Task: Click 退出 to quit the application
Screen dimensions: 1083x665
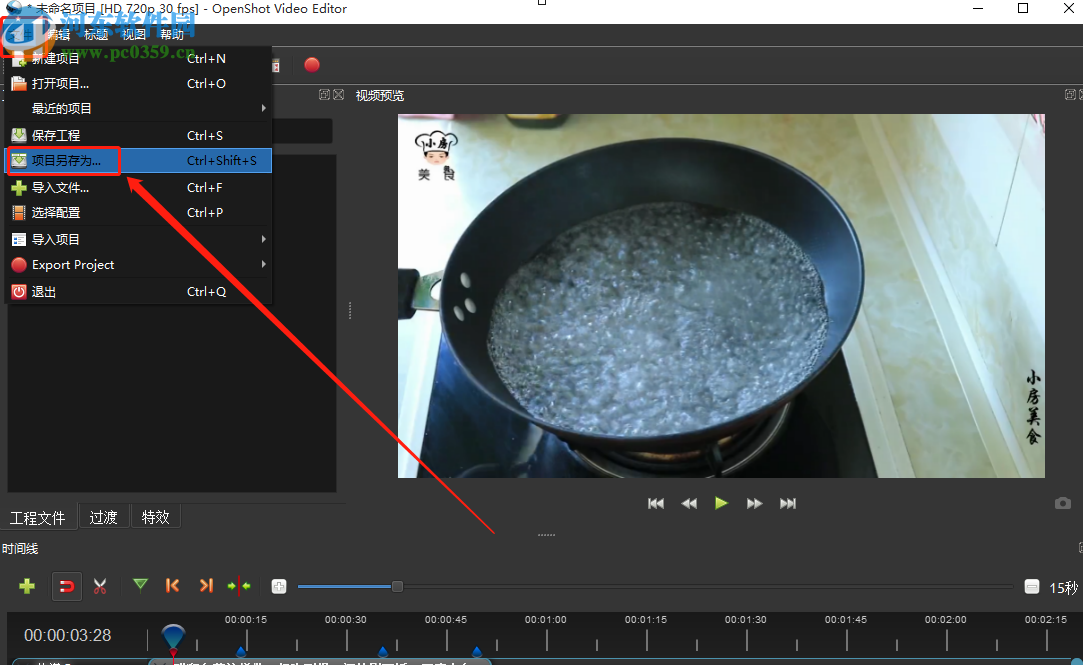Action: coord(44,292)
